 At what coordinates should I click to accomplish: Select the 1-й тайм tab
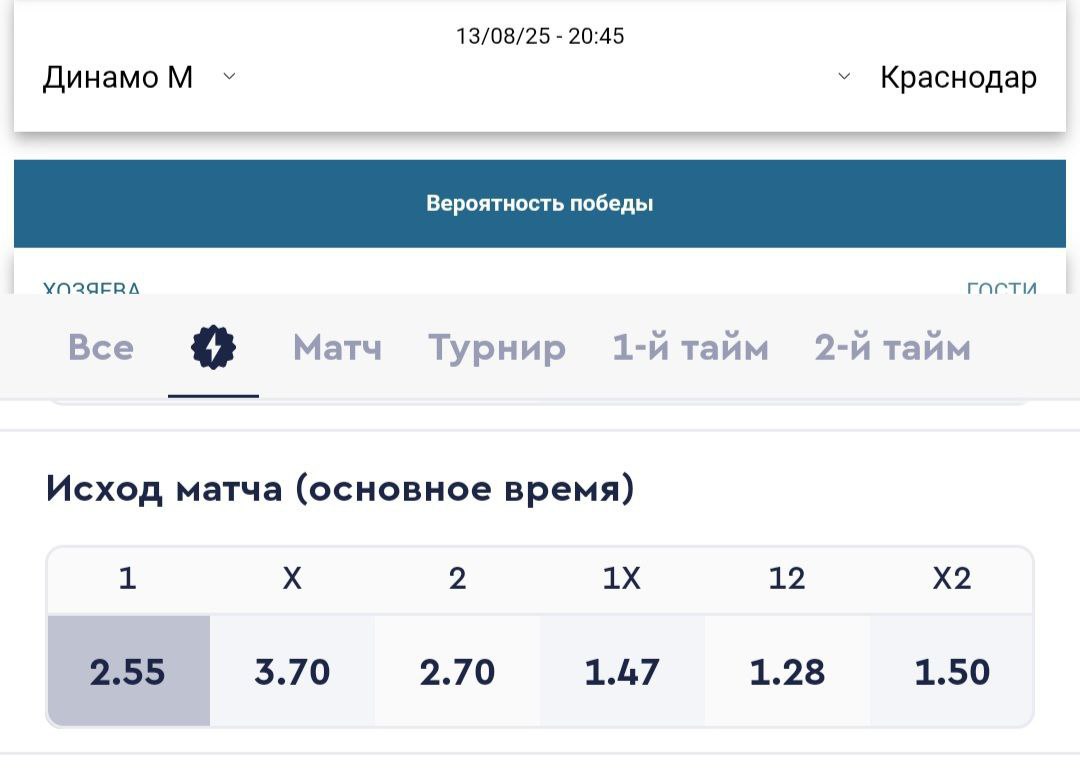coord(690,347)
